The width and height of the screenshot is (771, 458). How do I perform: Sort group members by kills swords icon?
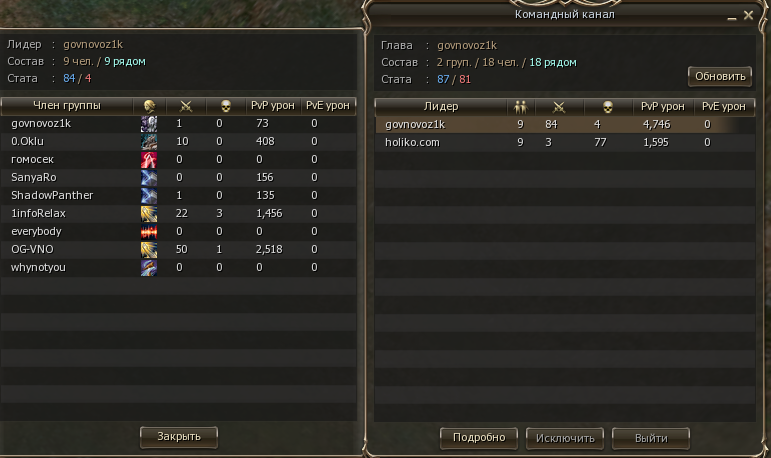(186, 106)
